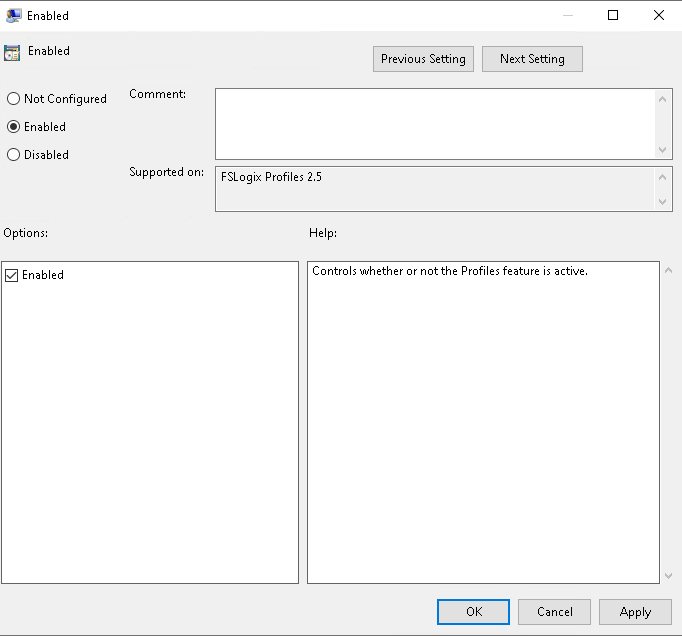
Task: Confirm with the OK button
Action: (473, 612)
